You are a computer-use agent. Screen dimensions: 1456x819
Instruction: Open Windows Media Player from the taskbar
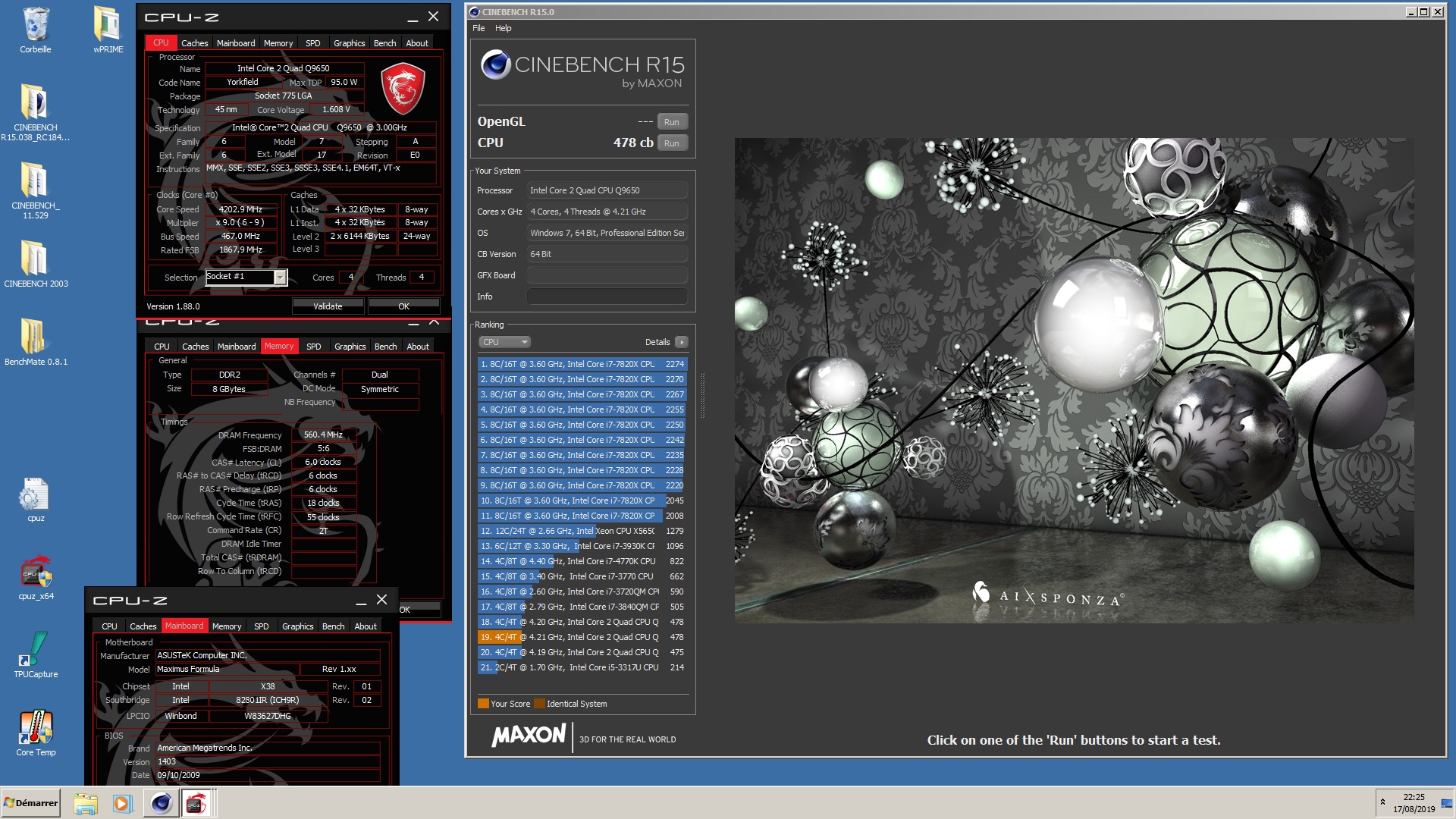(122, 803)
